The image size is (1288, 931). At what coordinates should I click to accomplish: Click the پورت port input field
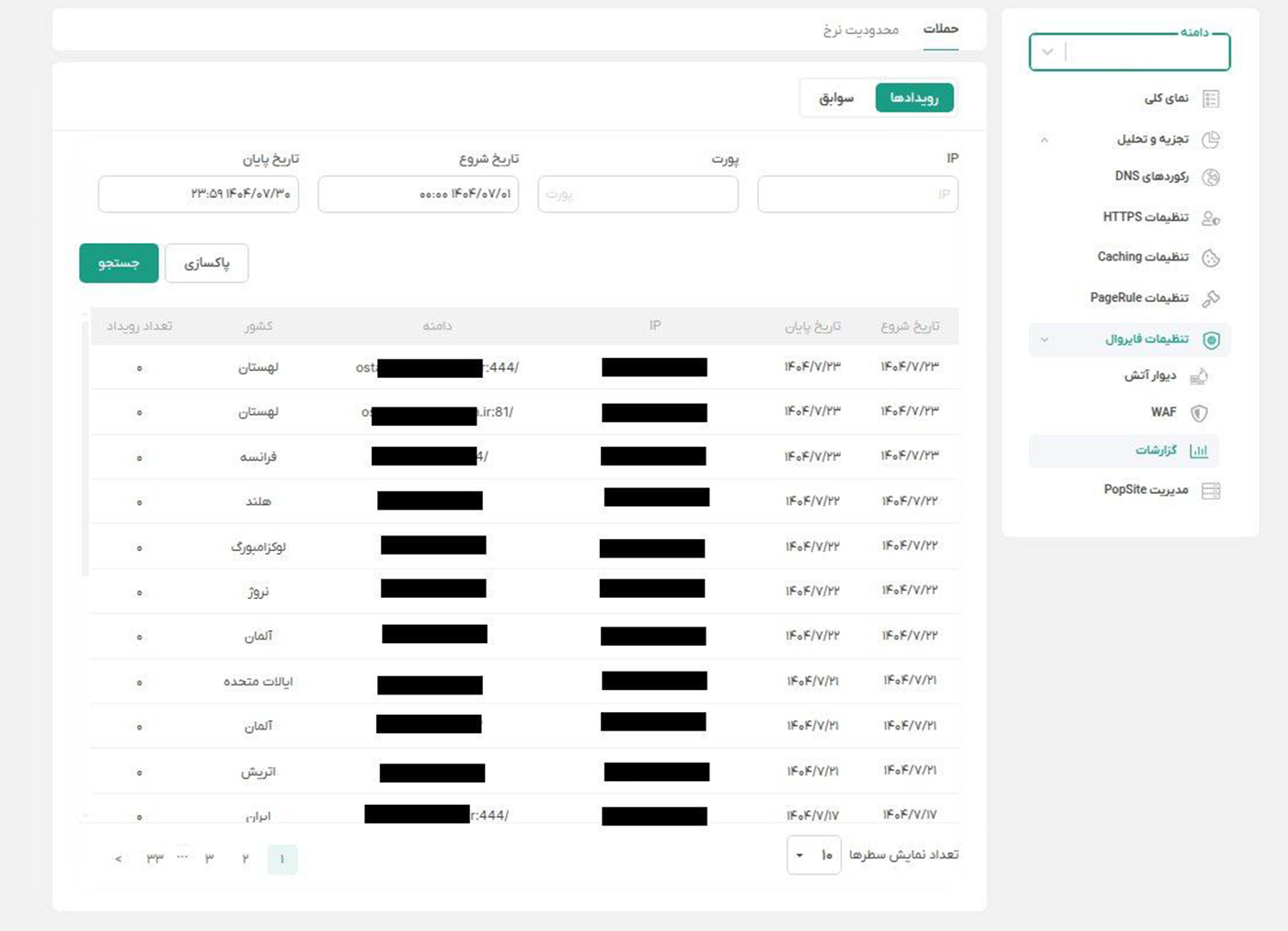[638, 194]
